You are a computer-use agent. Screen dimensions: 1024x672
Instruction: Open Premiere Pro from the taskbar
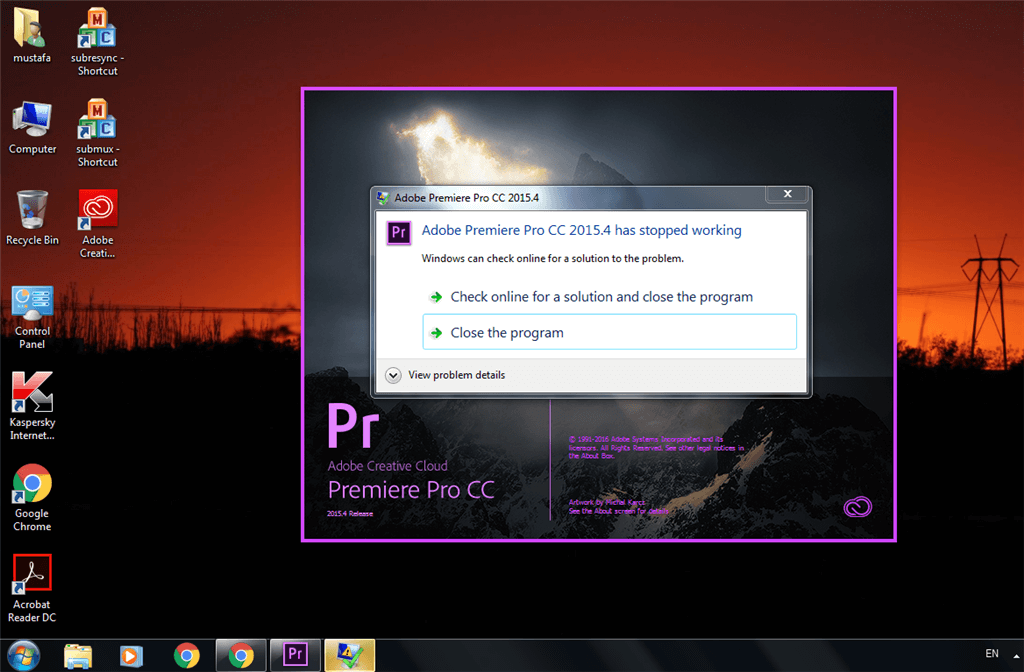[x=294, y=655]
